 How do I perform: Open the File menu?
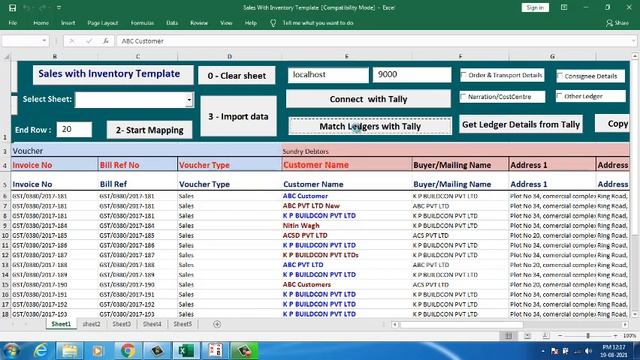click(13, 23)
